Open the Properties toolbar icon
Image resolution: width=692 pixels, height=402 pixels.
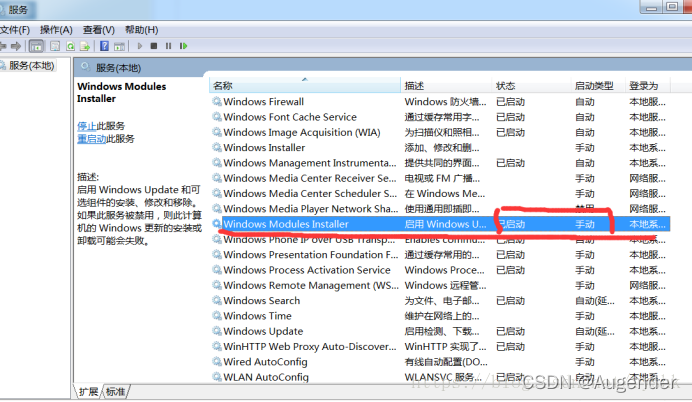pyautogui.click(x=55, y=46)
